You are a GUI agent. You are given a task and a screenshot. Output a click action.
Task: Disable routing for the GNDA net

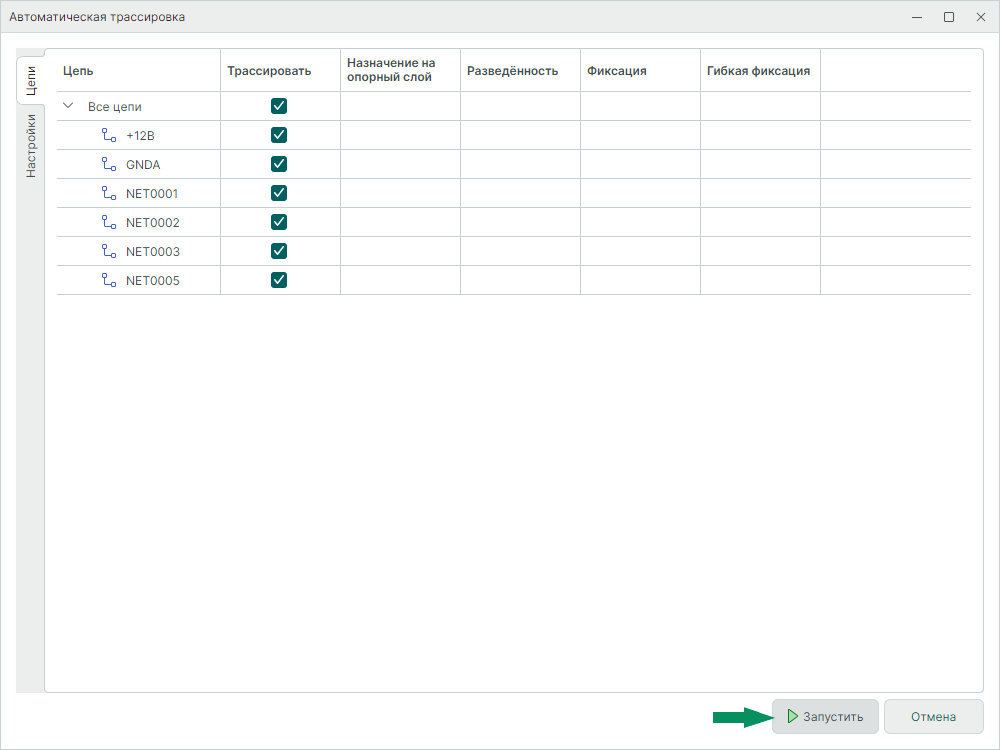tap(279, 164)
